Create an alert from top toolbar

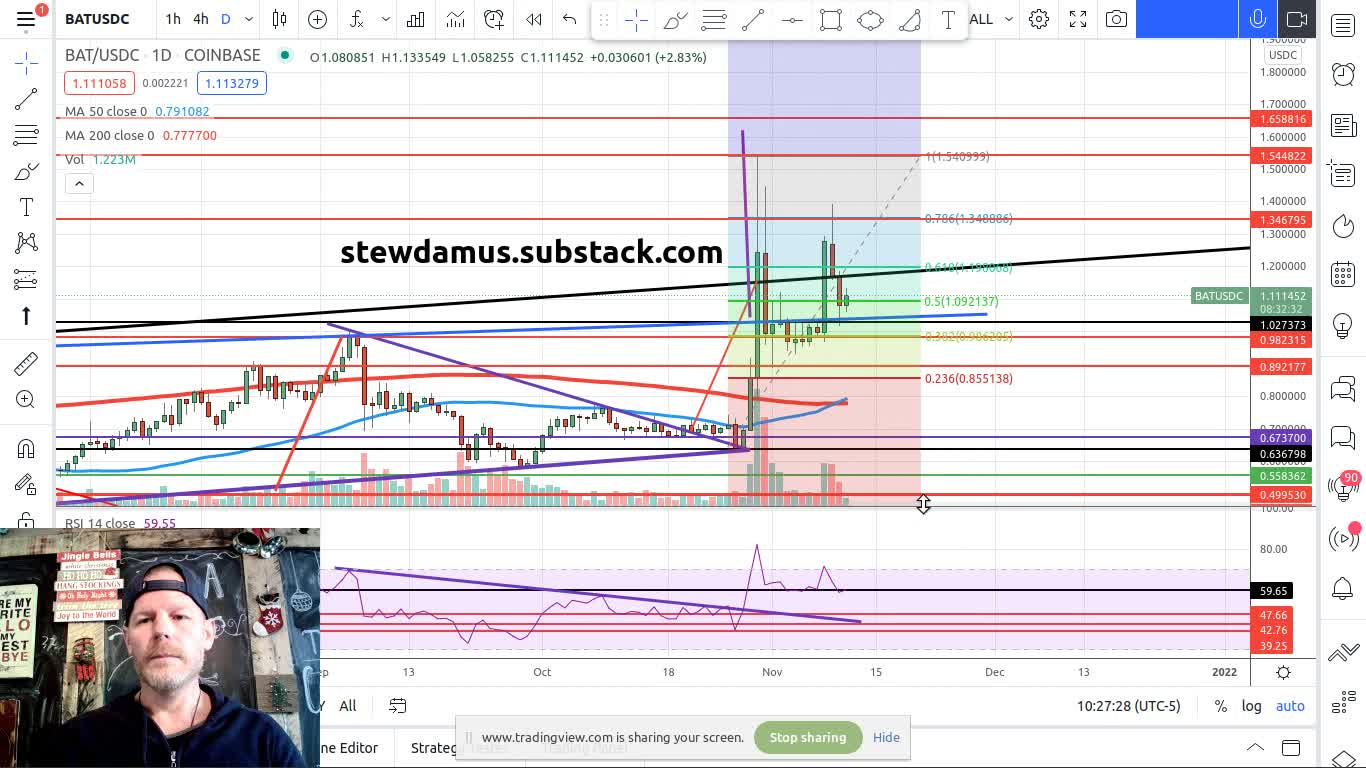pos(494,19)
